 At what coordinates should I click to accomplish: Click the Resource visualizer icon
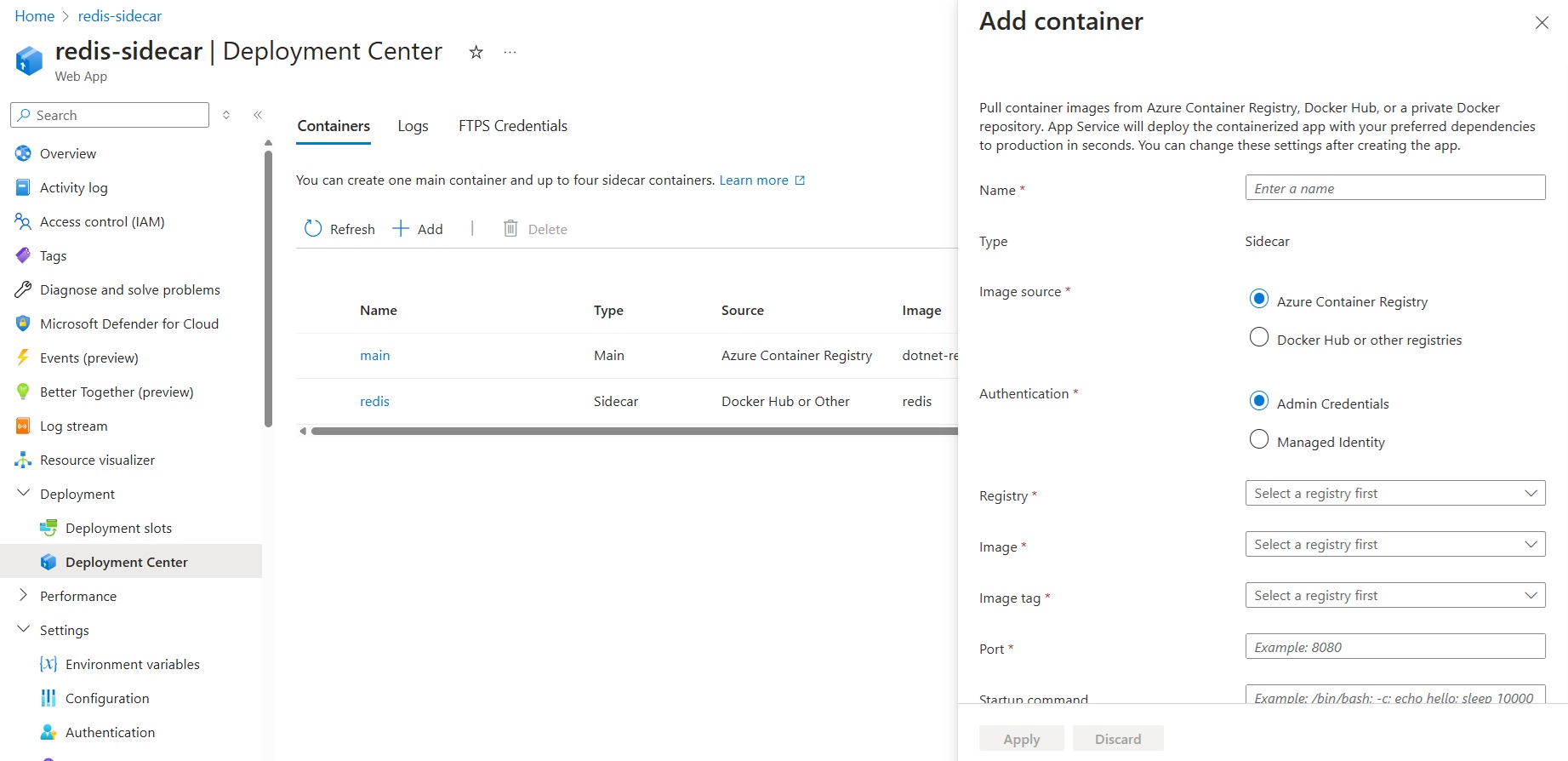(x=23, y=460)
